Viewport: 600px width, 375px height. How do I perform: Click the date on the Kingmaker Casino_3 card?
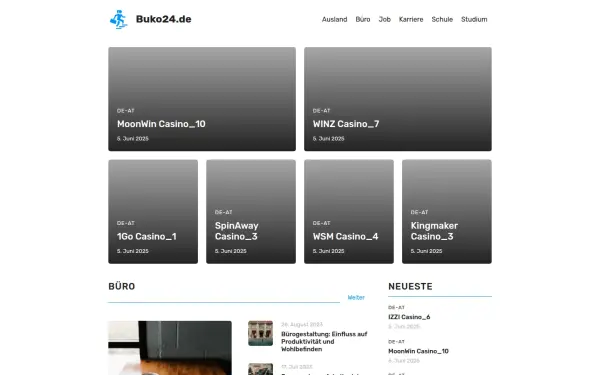426,251
